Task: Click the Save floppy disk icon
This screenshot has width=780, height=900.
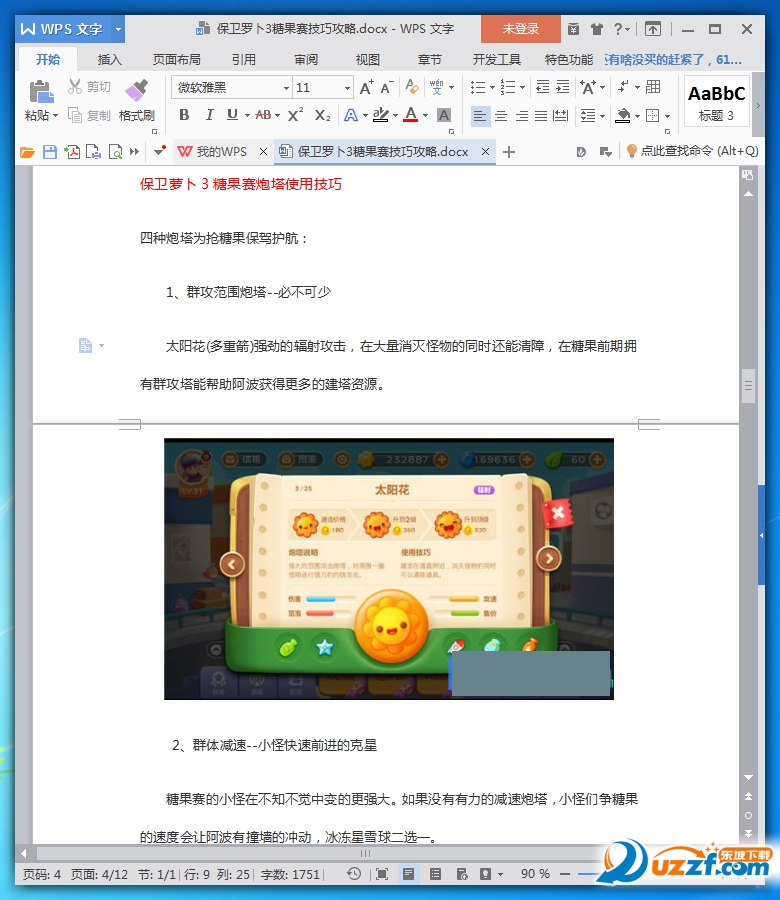Action: (x=50, y=152)
